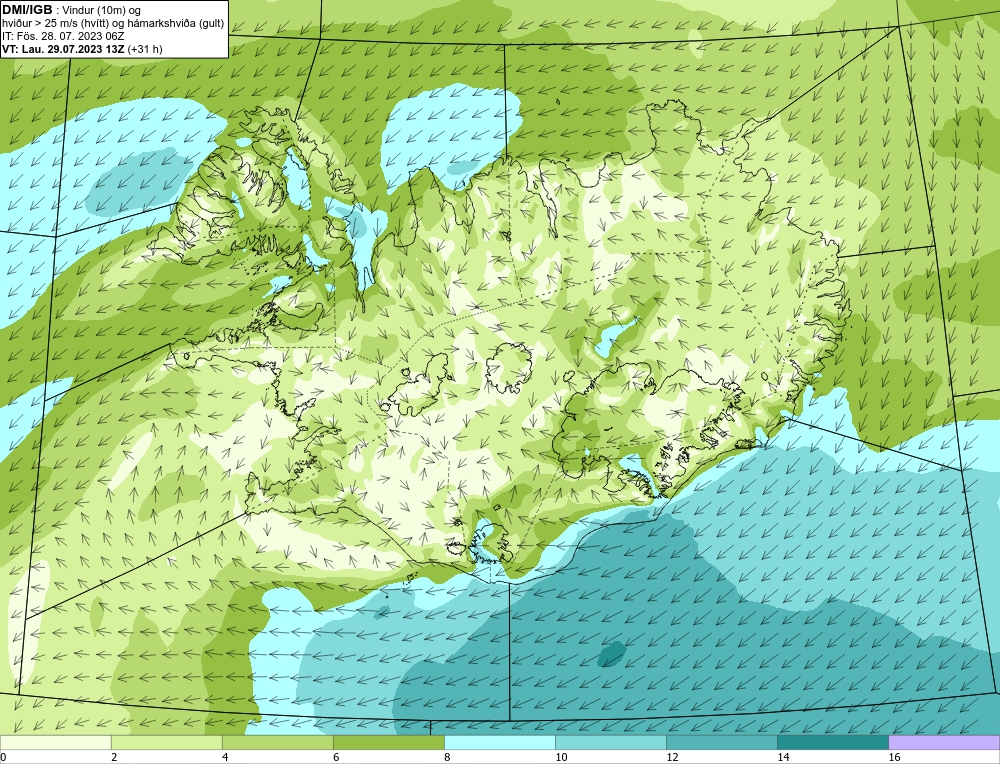This screenshot has width=1000, height=764.
Task: Click the legend scale number 16
Action: [894, 757]
